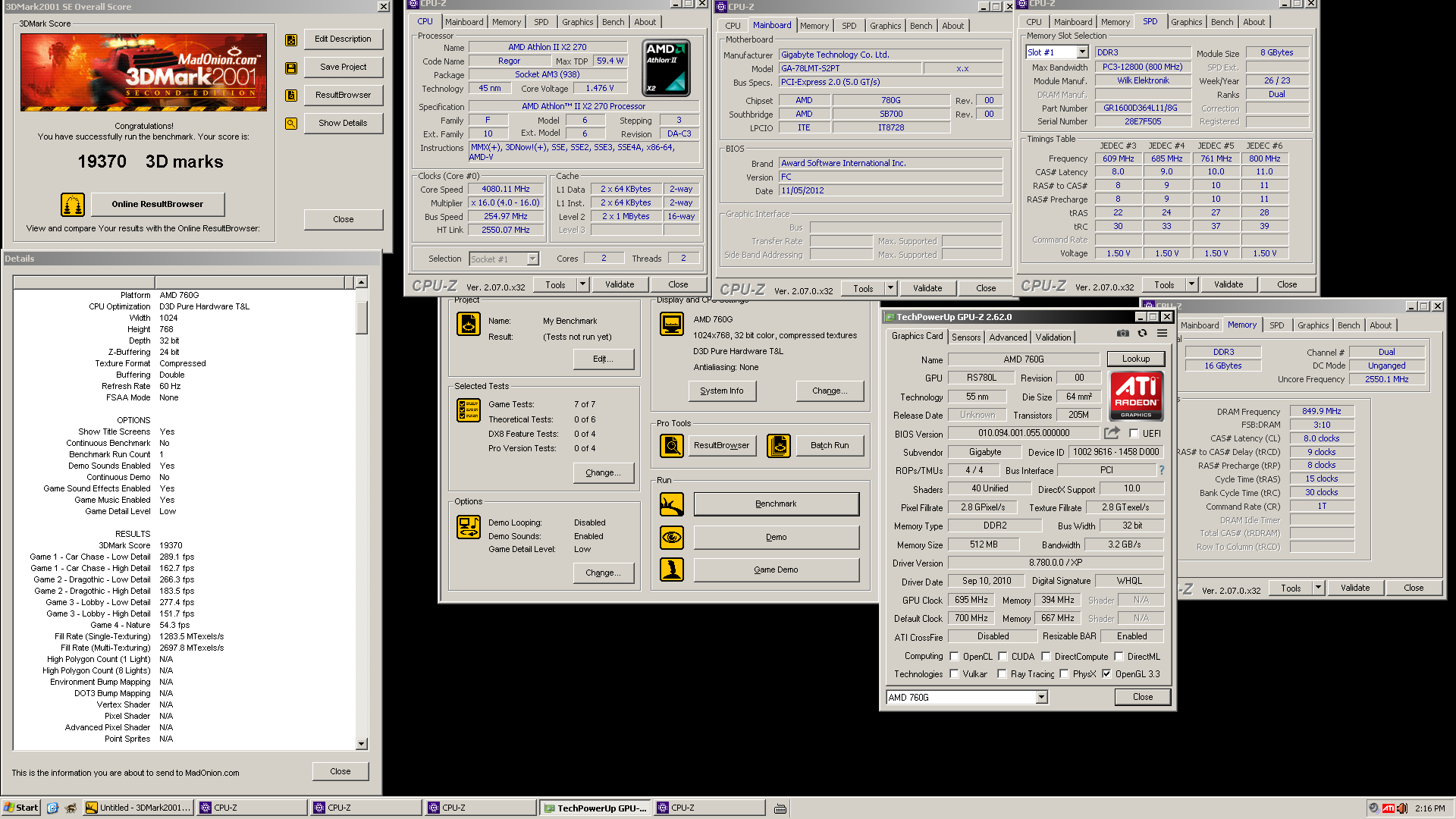
Task: Toggle the OpenGL 3.3 checkbox
Action: [1106, 674]
